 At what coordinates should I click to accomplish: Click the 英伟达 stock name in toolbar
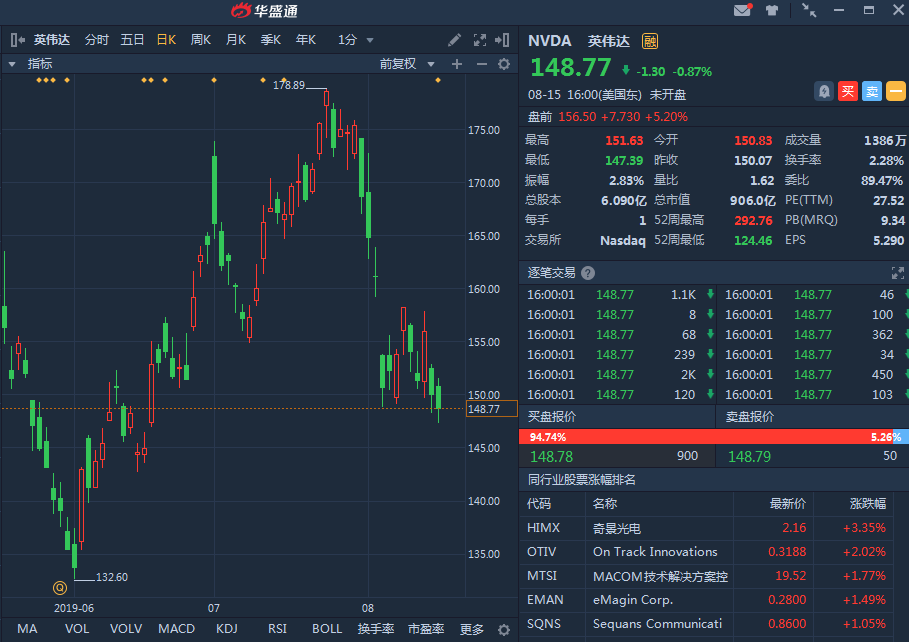tap(52, 40)
